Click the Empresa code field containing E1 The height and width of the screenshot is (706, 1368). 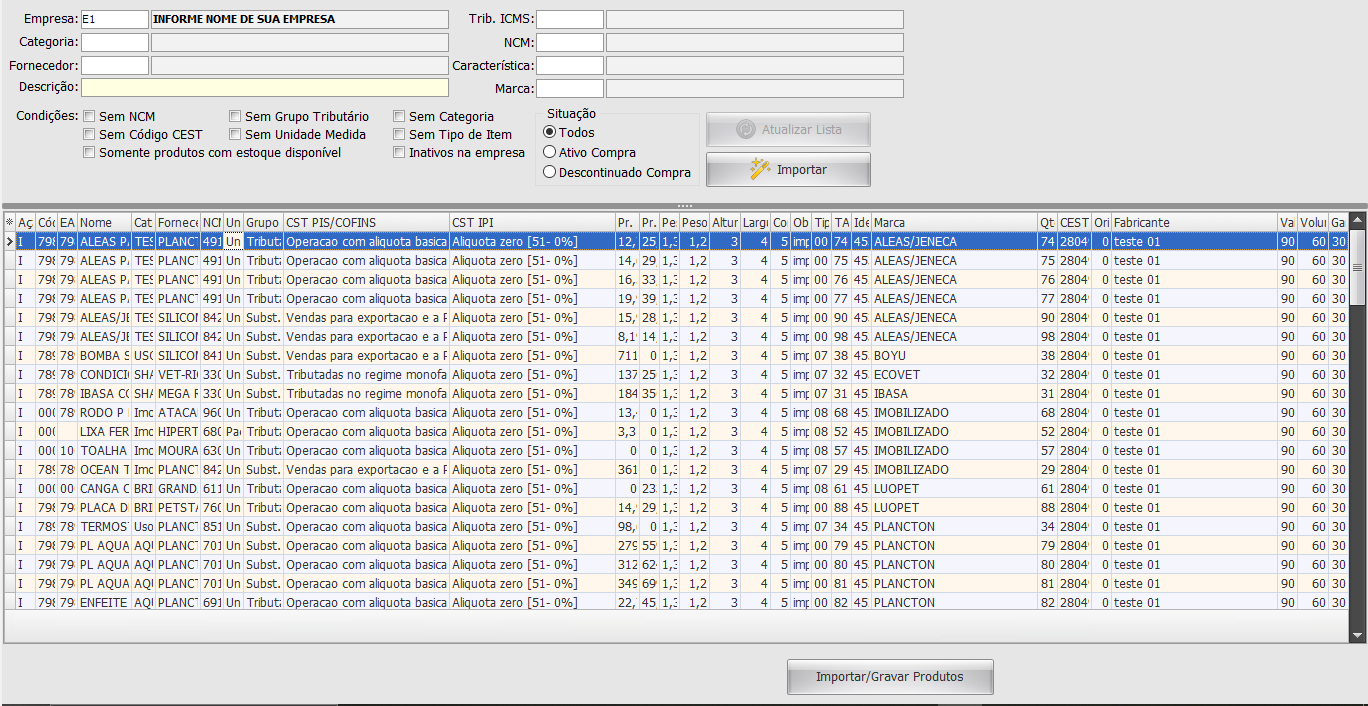pos(114,19)
